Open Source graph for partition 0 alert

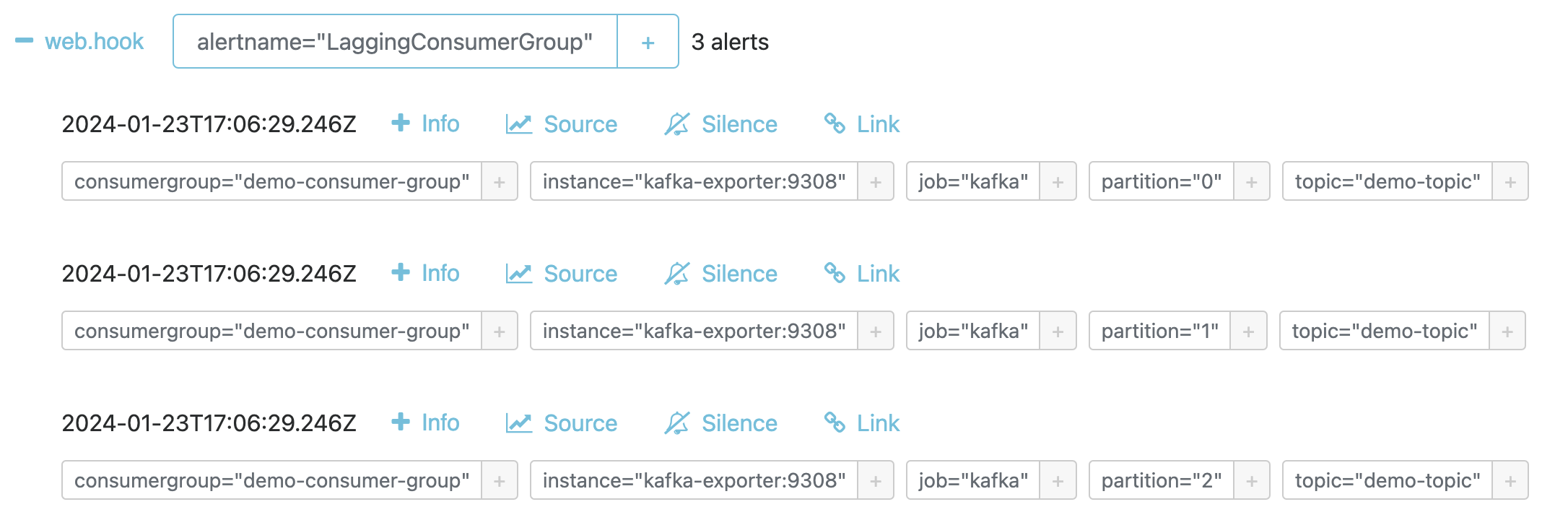point(562,124)
